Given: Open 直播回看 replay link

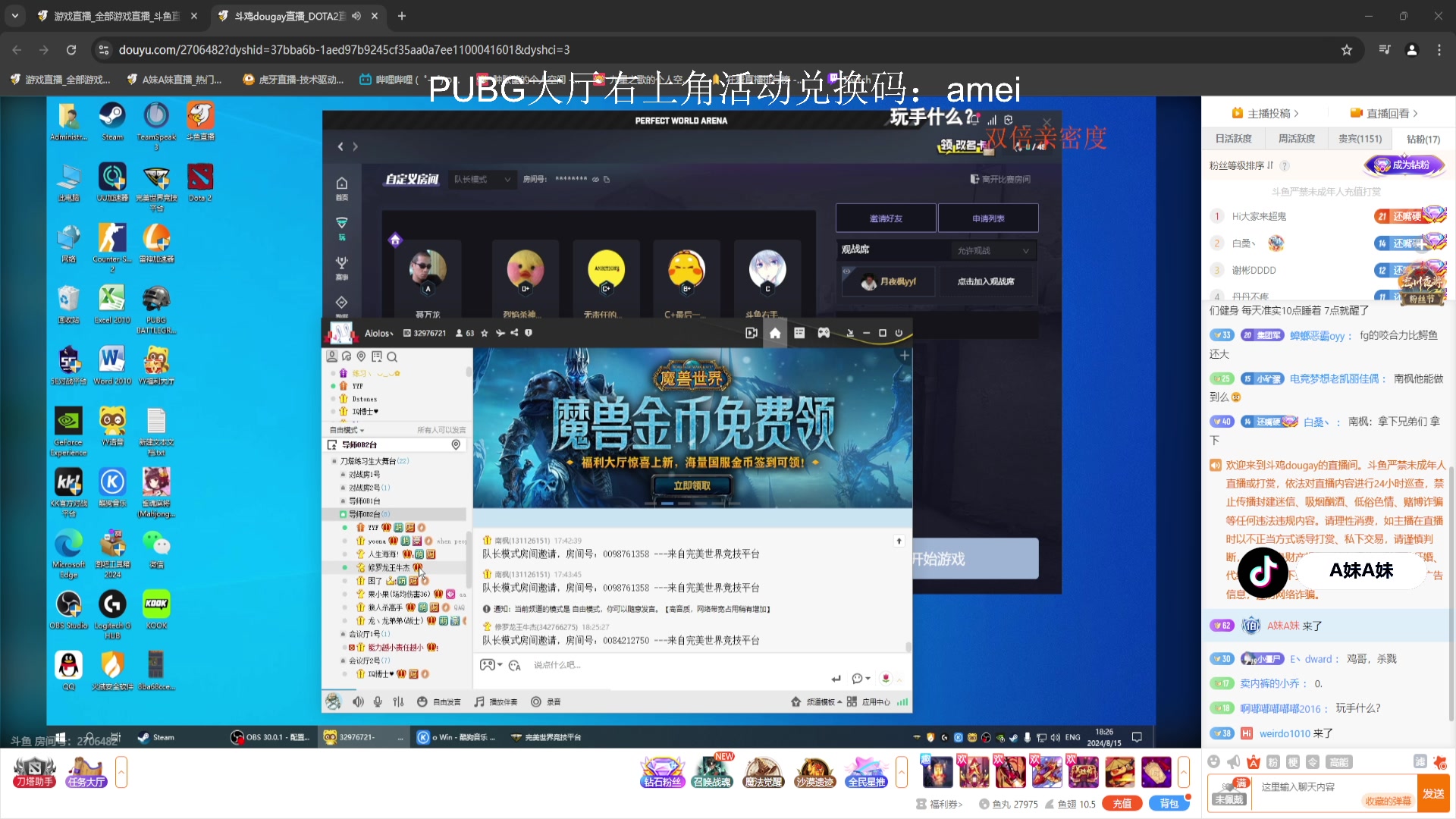Looking at the screenshot, I should tap(1385, 114).
